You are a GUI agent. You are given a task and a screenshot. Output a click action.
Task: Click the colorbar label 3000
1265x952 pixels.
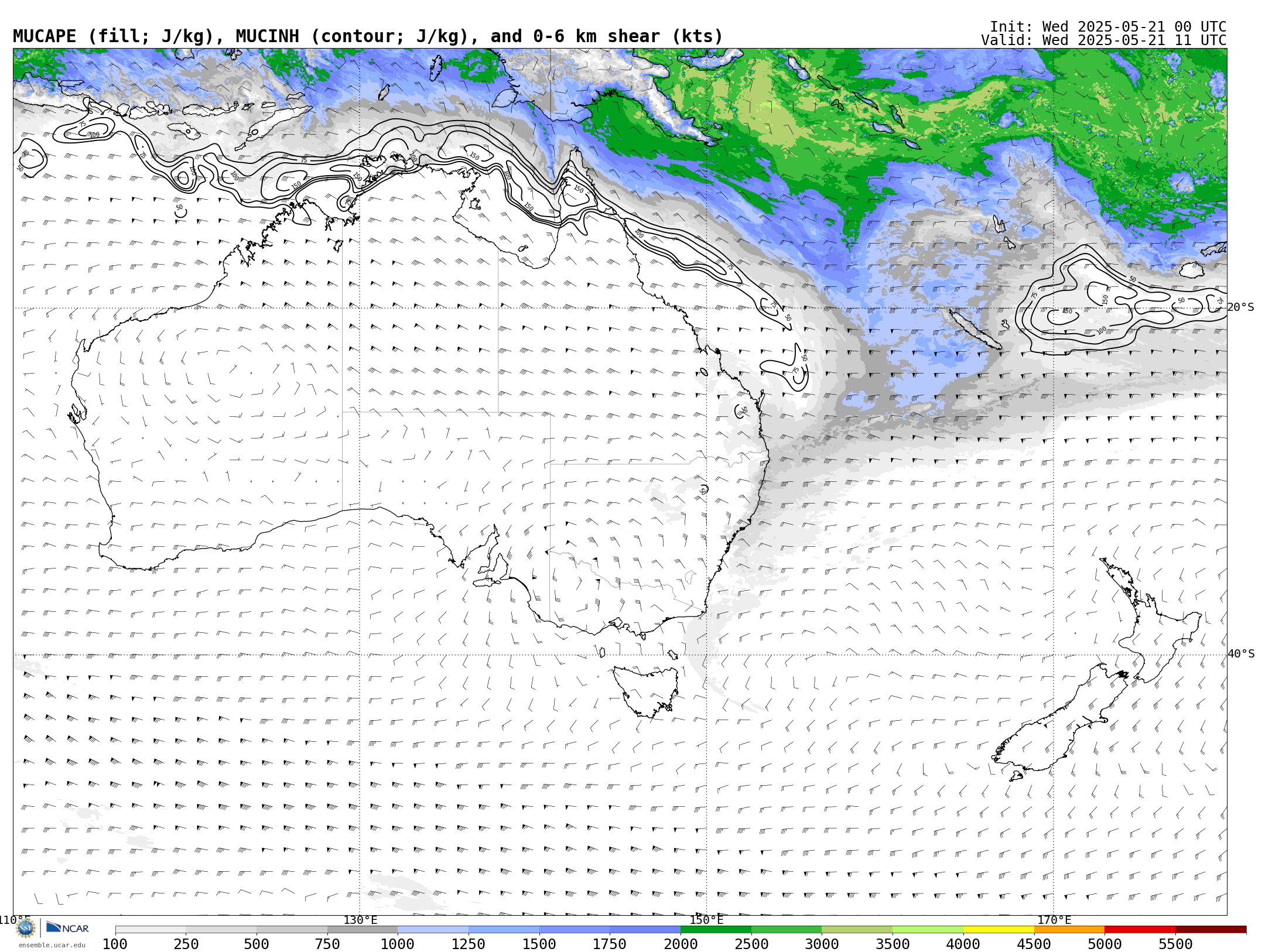pyautogui.click(x=822, y=944)
